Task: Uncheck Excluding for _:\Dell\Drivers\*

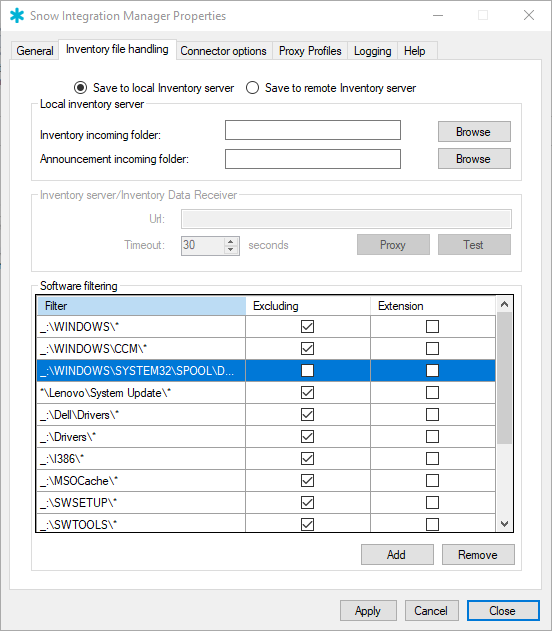Action: [x=307, y=414]
